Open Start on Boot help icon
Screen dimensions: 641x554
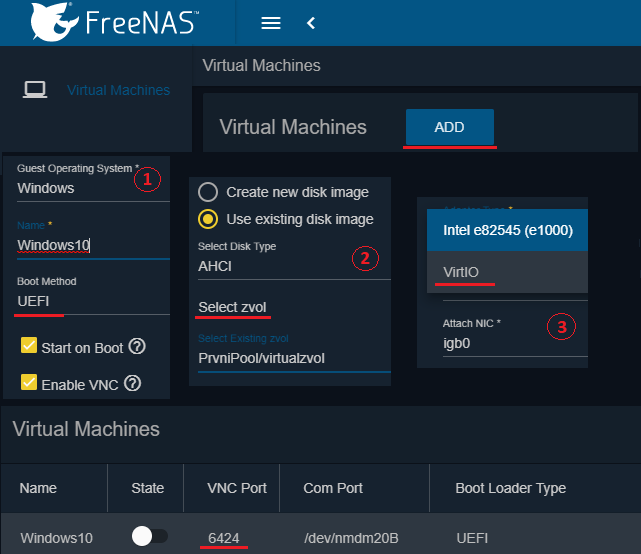pyautogui.click(x=137, y=347)
